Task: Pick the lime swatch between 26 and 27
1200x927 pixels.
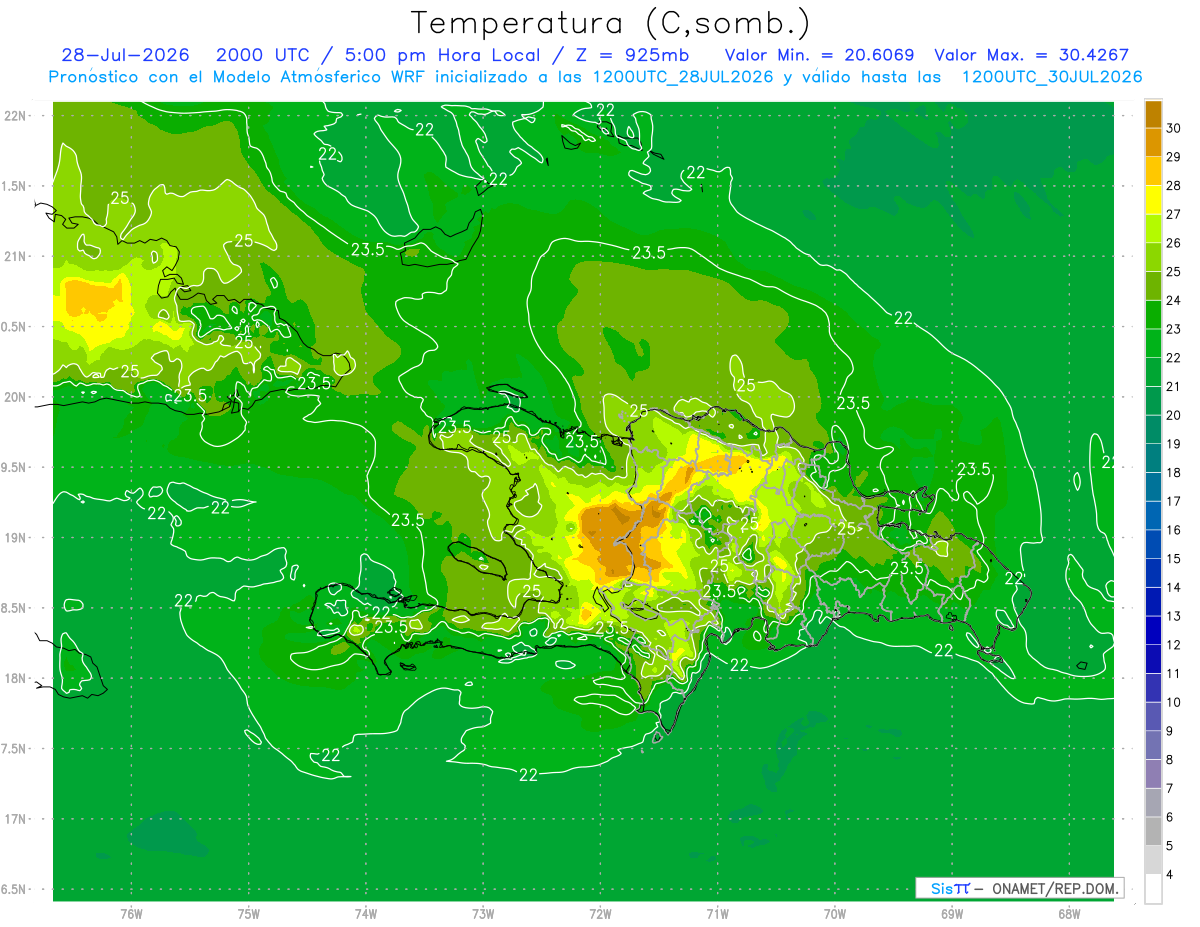Action: (x=1153, y=229)
